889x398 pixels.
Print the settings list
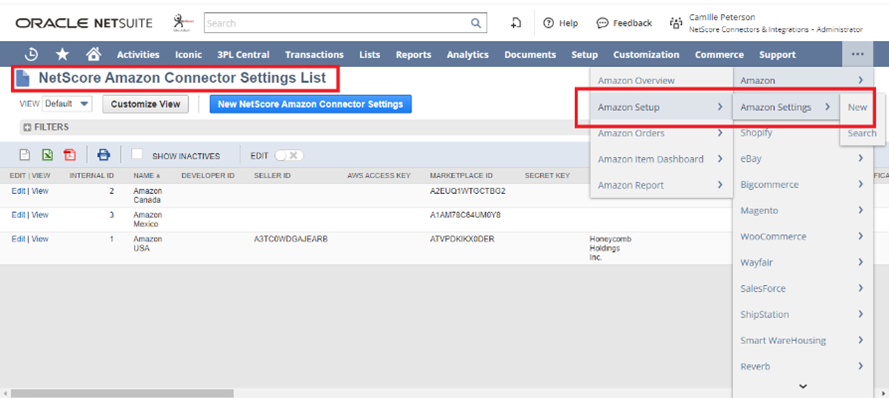coord(104,155)
